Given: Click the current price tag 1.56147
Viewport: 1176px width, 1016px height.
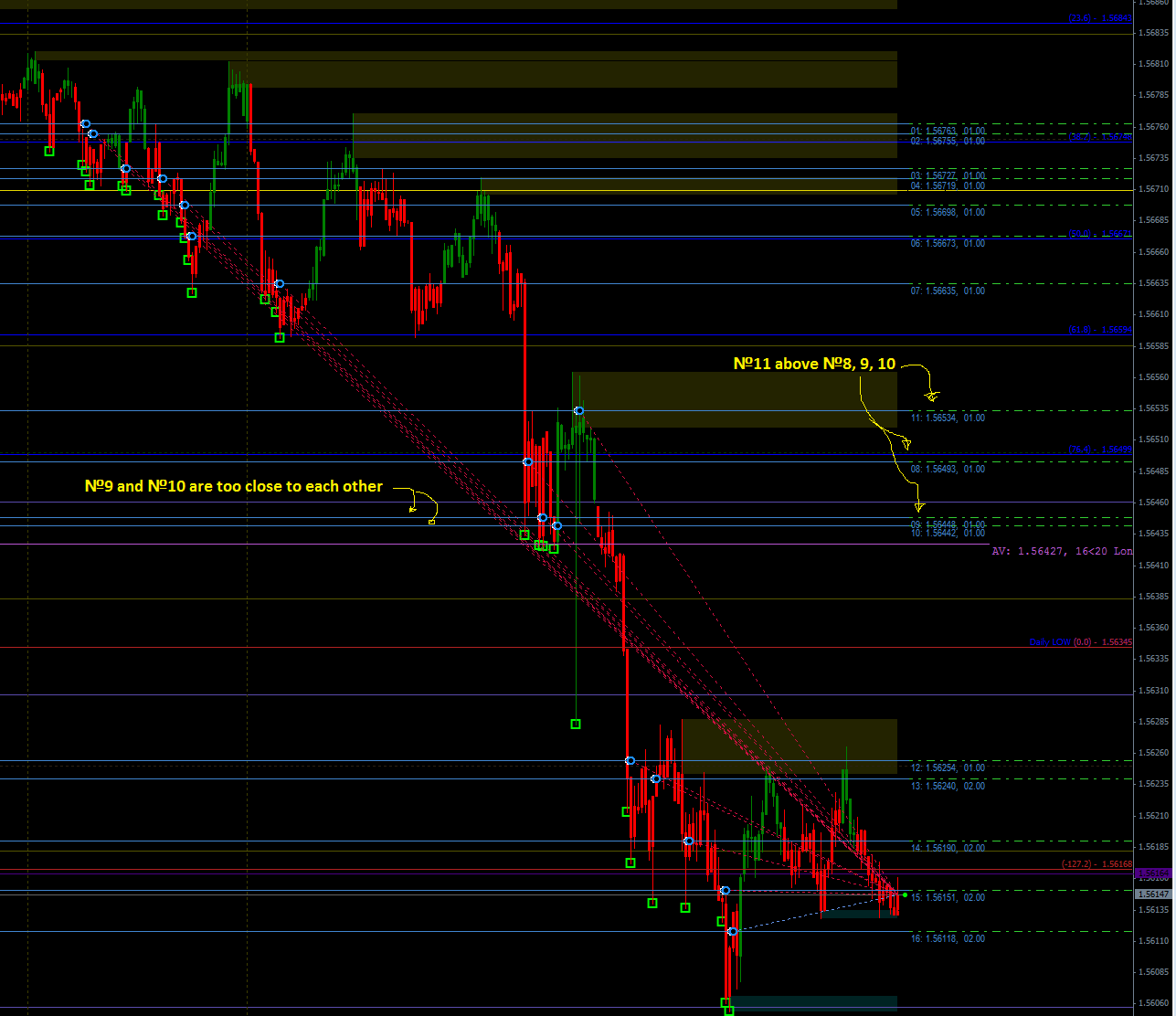Looking at the screenshot, I should pyautogui.click(x=1154, y=894).
